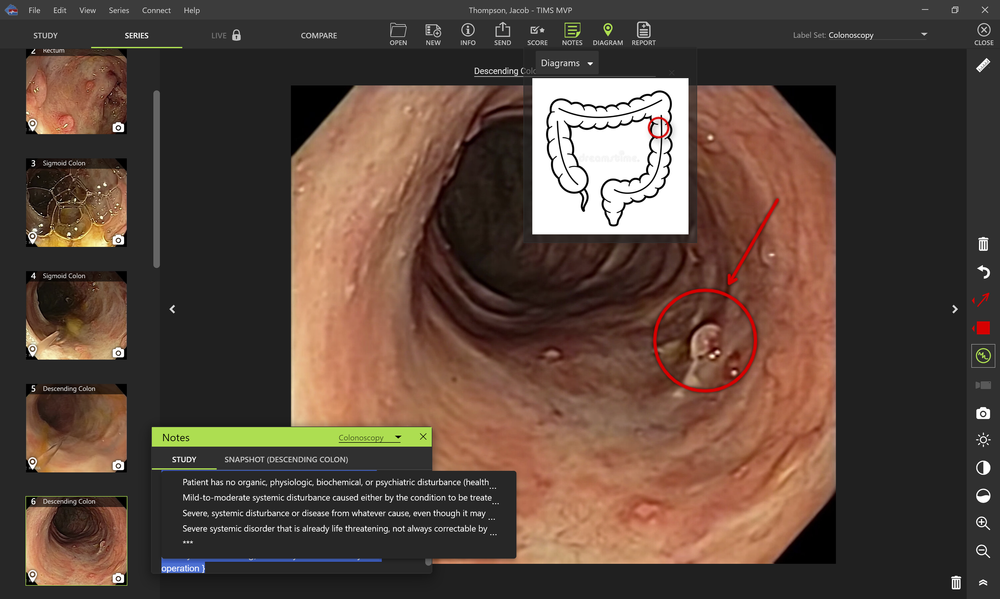Toggle the contrast adjustment tool
Image resolution: width=1000 pixels, height=599 pixels.
coord(982,467)
